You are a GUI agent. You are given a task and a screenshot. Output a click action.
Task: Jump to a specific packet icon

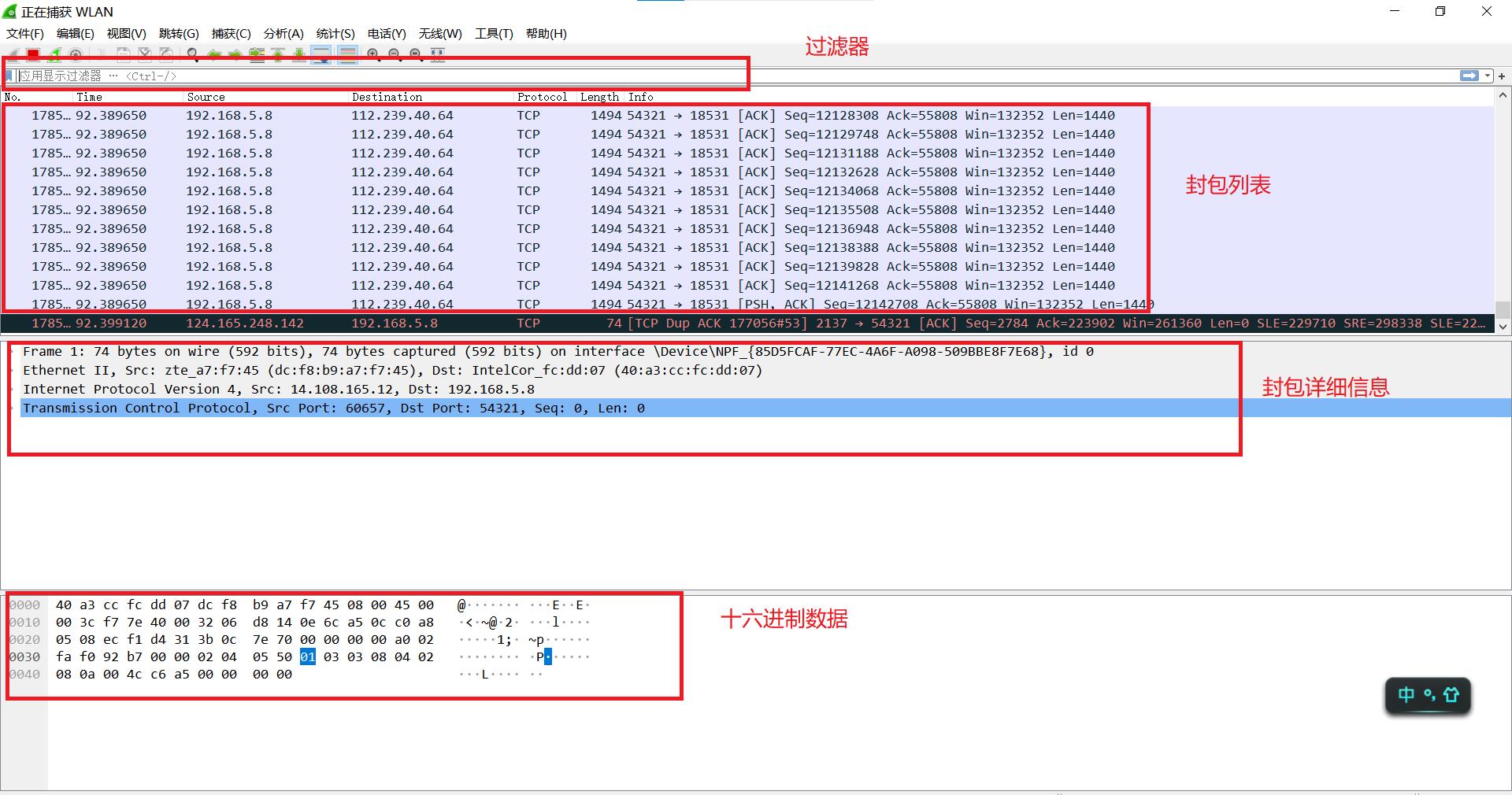tap(257, 54)
